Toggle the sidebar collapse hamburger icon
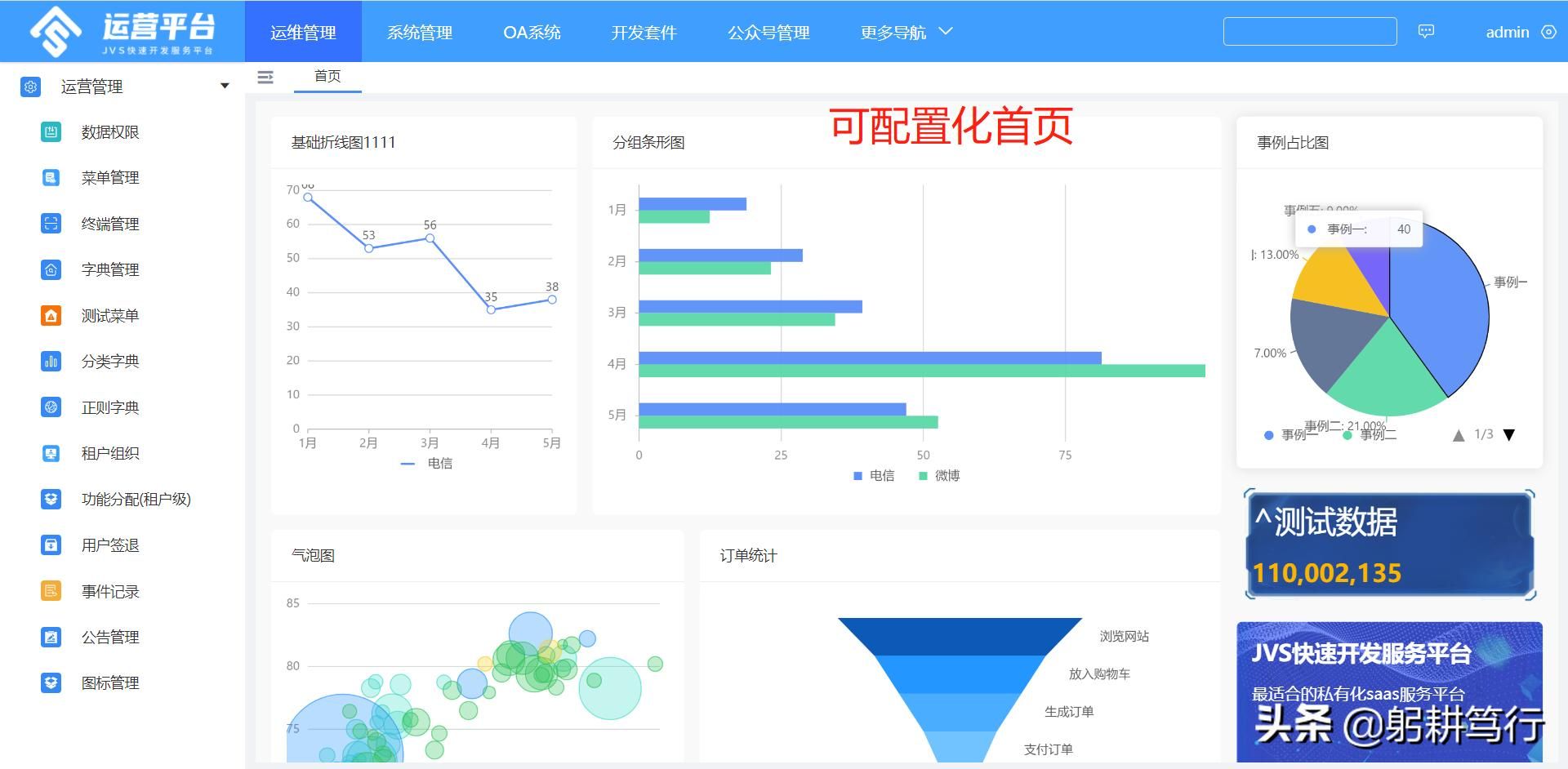 tap(265, 77)
